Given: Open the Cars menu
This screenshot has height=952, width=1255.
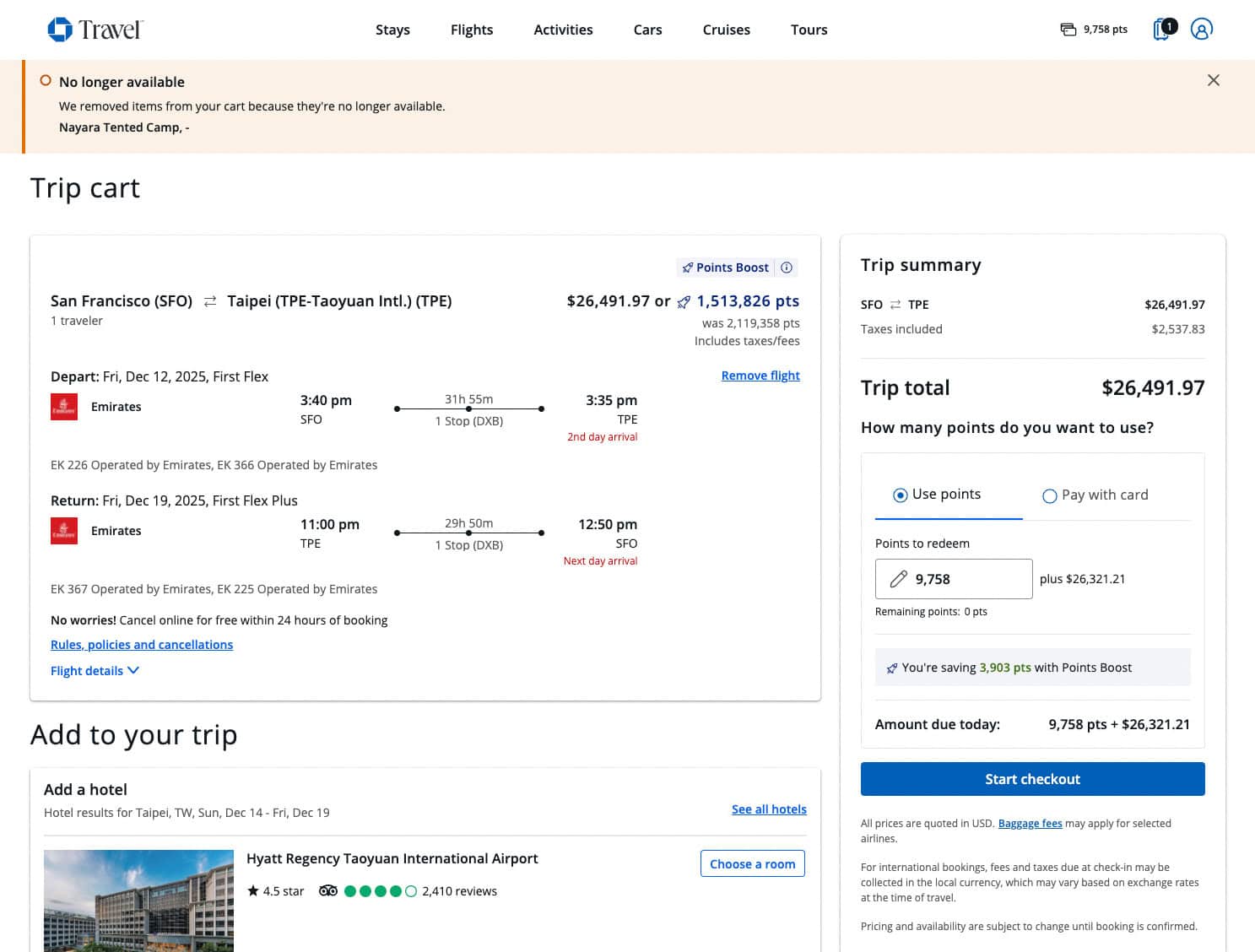Looking at the screenshot, I should pos(647,30).
